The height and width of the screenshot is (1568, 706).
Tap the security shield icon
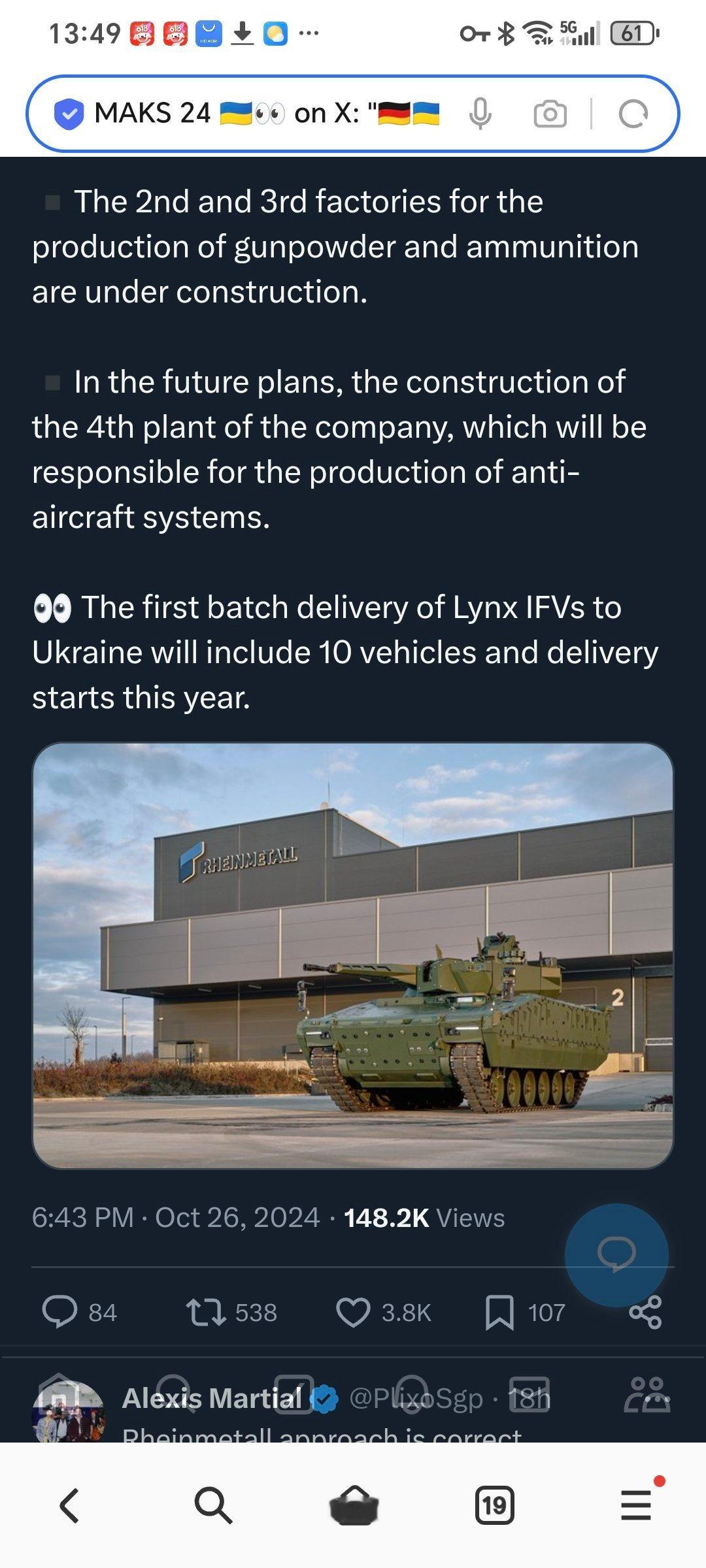[68, 114]
